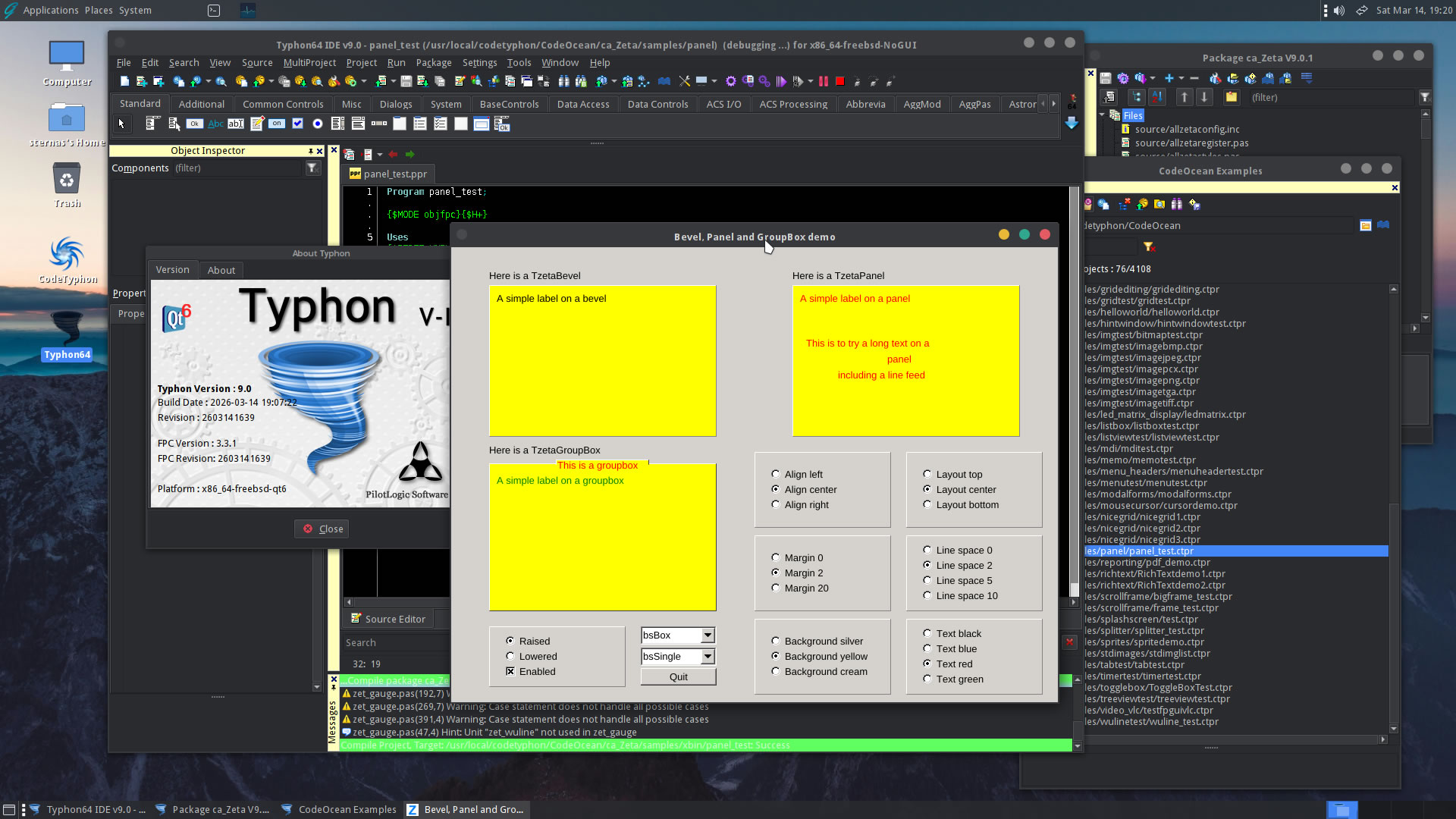Viewport: 1456px width, 819px height.
Task: Click the red Stop debugging icon
Action: (x=840, y=81)
